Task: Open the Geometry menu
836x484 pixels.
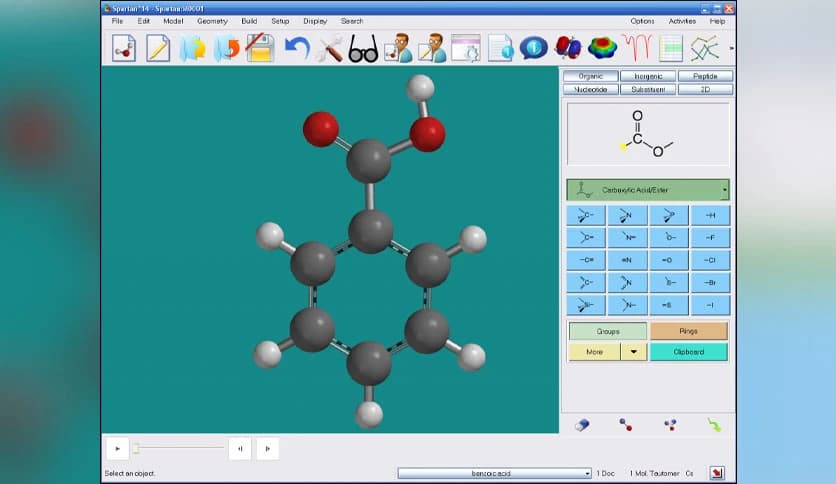Action: pyautogui.click(x=212, y=21)
